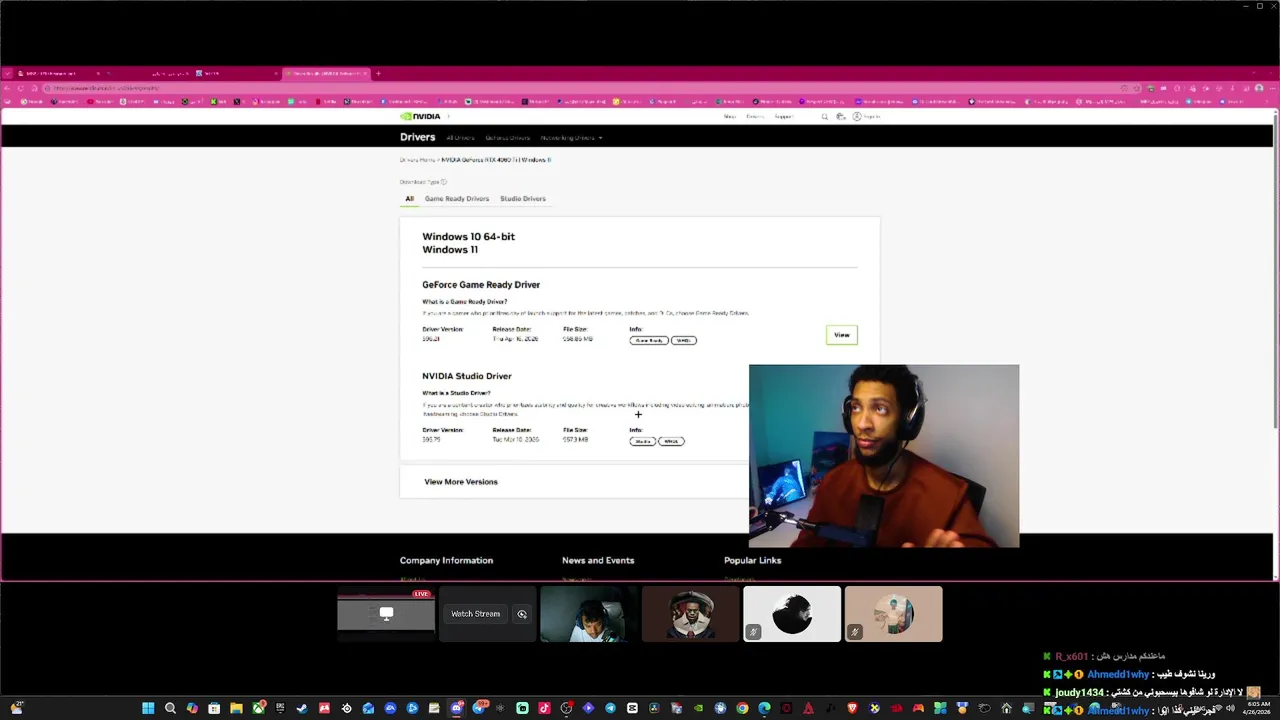Select the All download type tab
The height and width of the screenshot is (720, 1280).
coord(409,199)
